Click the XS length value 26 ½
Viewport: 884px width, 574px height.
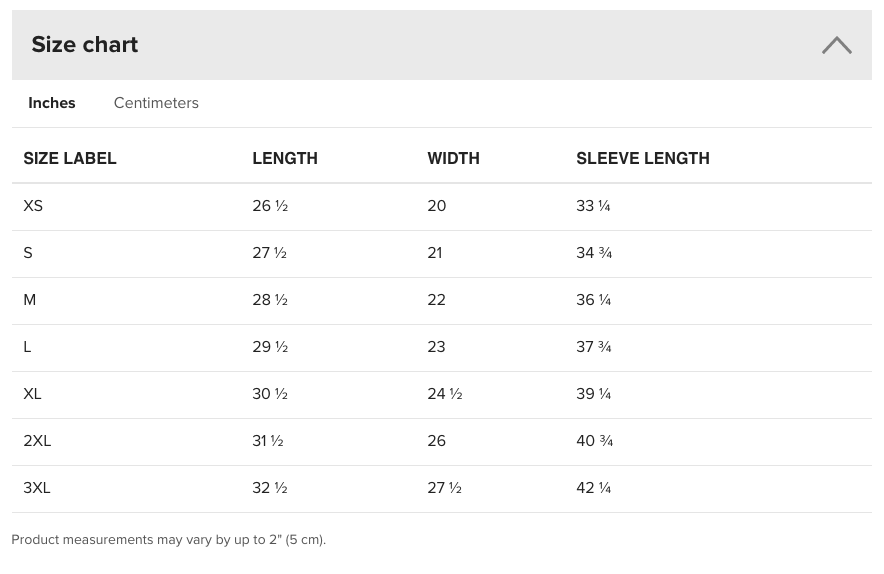(270, 206)
